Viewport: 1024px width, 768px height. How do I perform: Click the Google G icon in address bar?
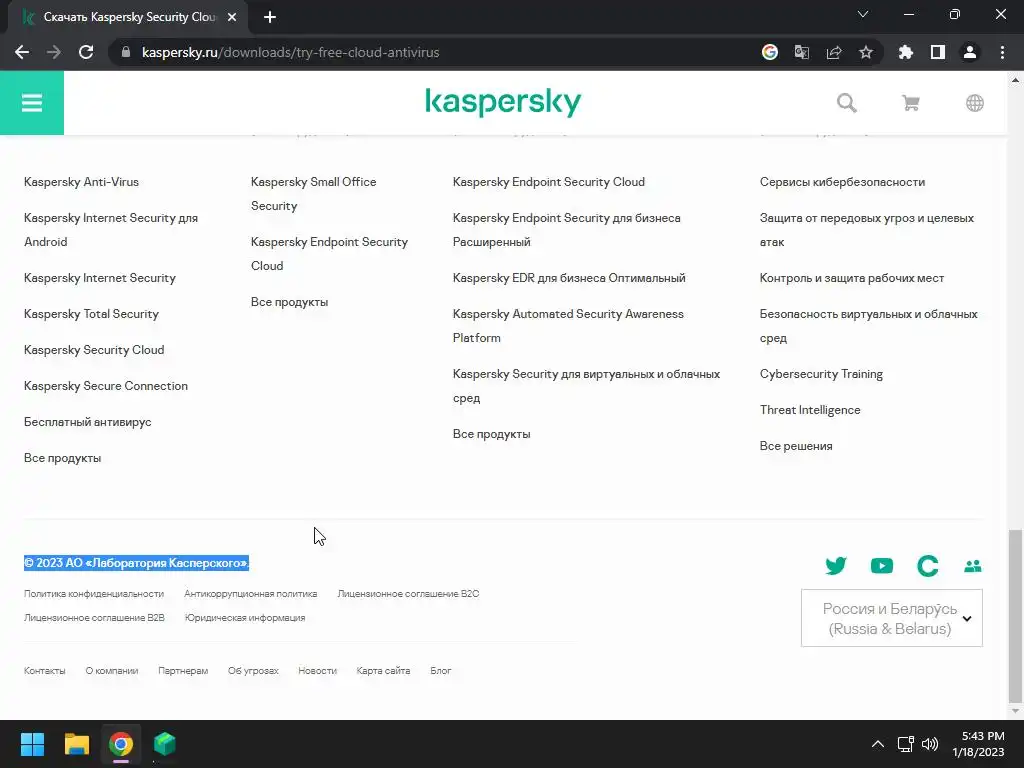pyautogui.click(x=770, y=52)
